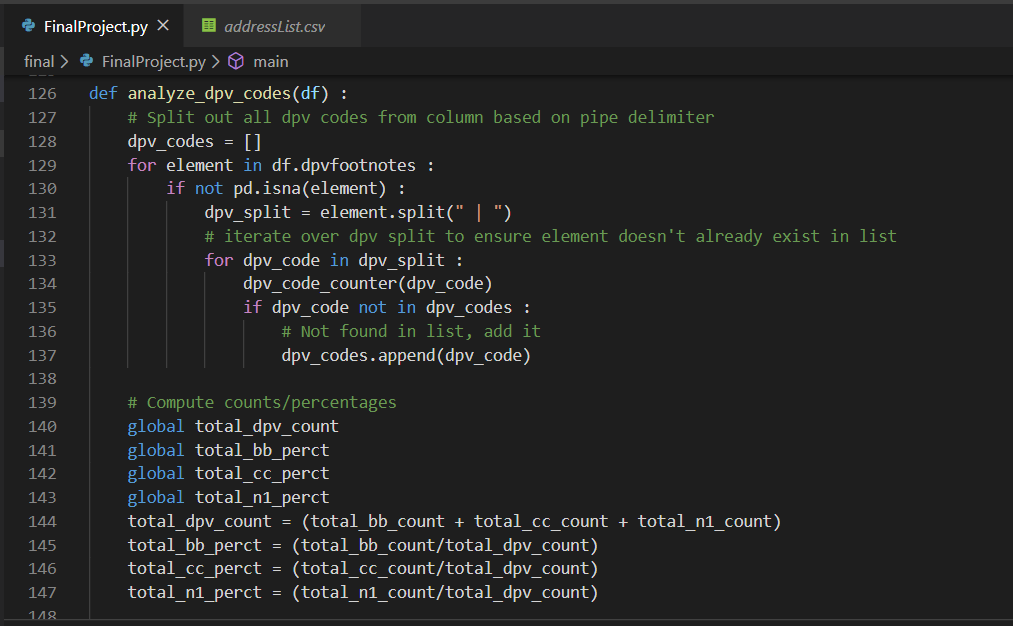
Task: Open the 'final' folder breadcrumb dropdown
Action: pyautogui.click(x=38, y=61)
